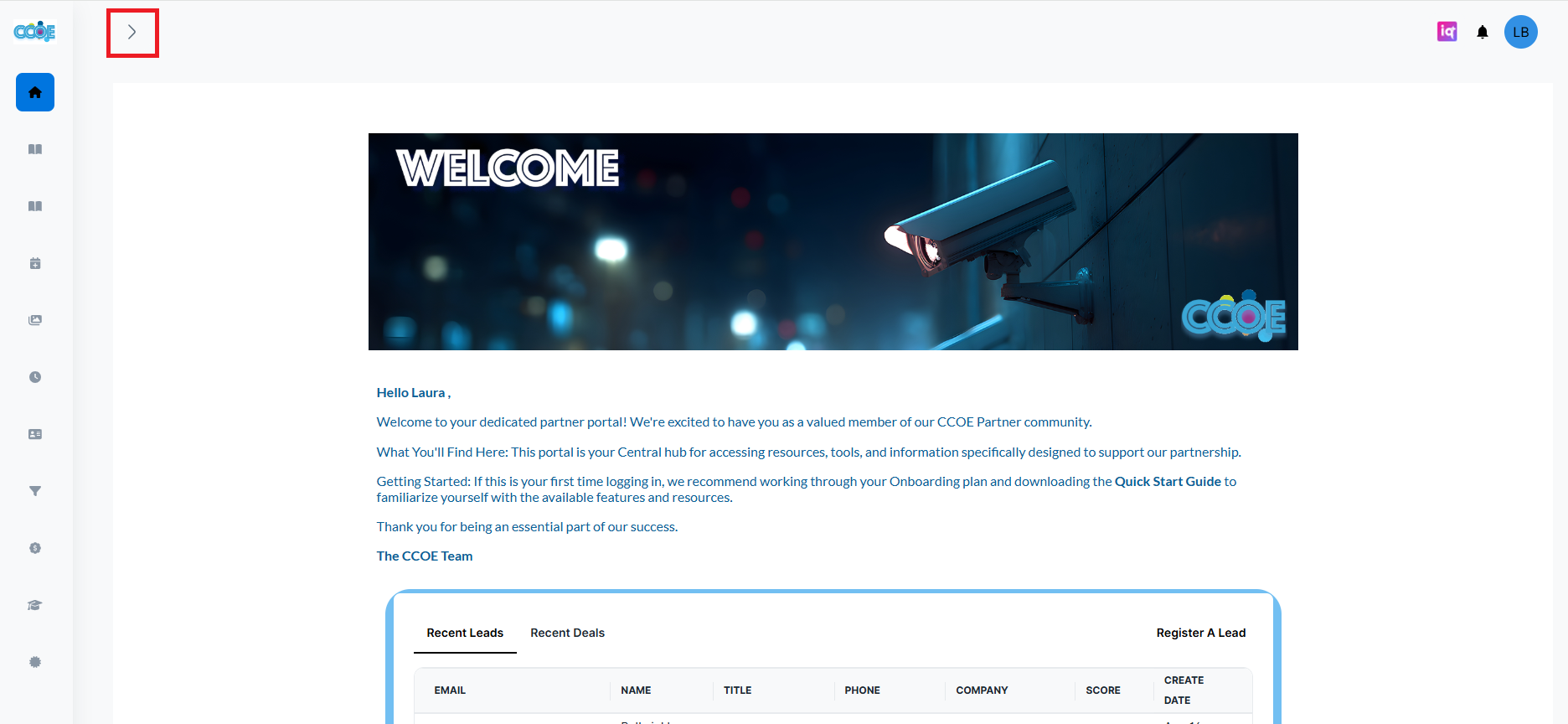The height and width of the screenshot is (724, 1568).
Task: Open the graduation cap training icon
Action: tap(35, 605)
